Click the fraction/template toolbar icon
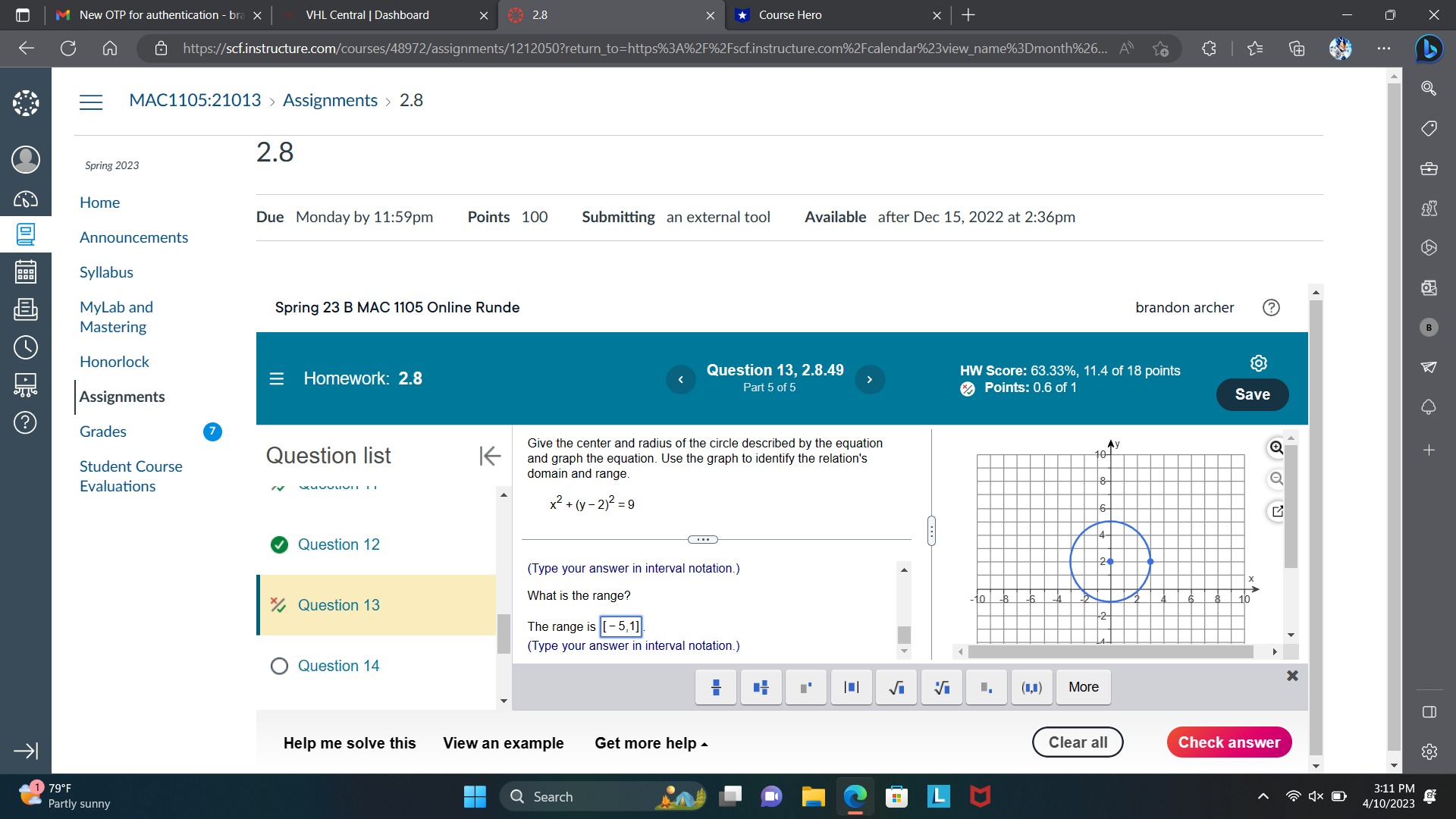This screenshot has height=819, width=1456. (715, 687)
